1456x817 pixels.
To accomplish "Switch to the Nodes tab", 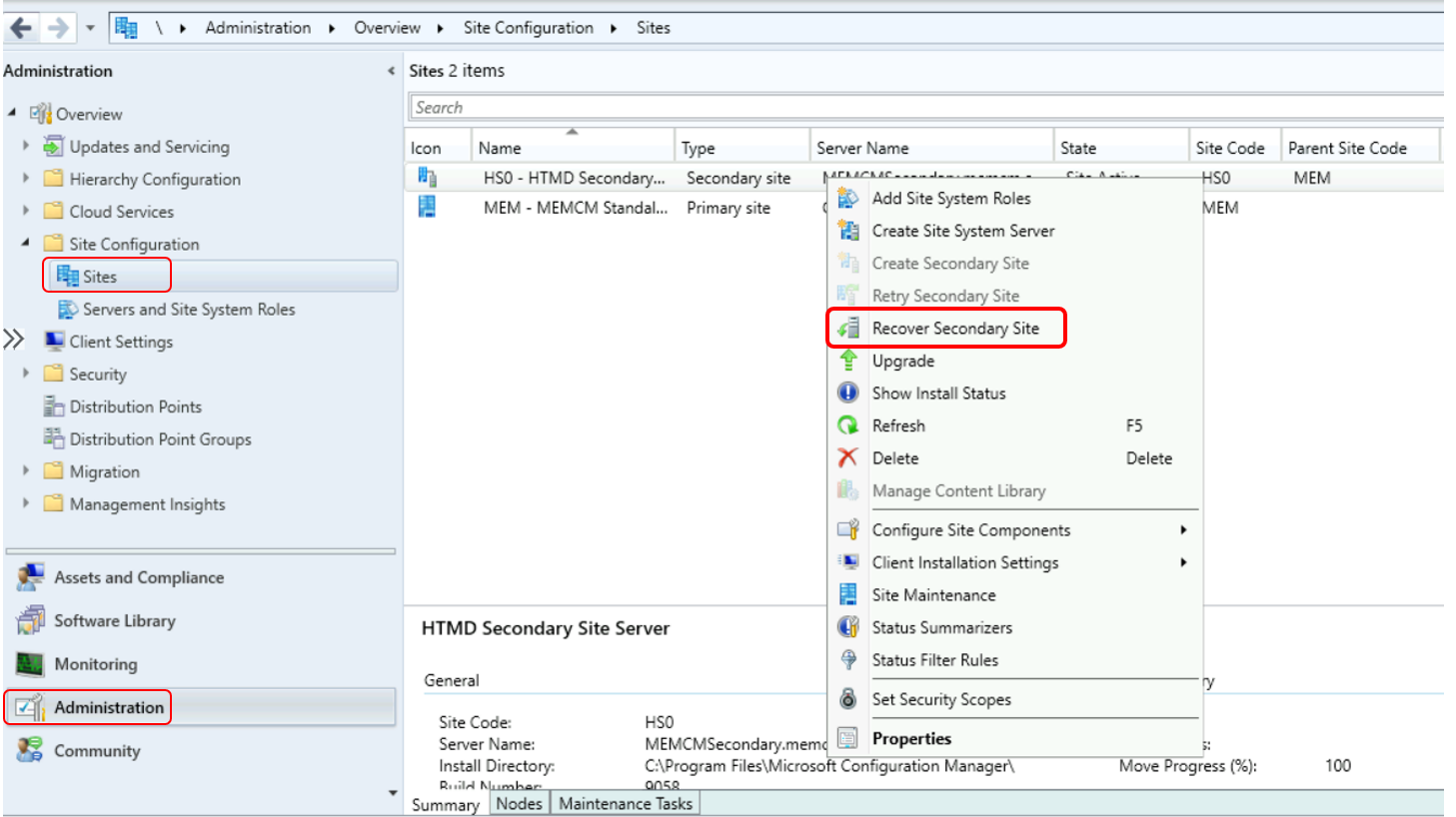I will point(519,803).
